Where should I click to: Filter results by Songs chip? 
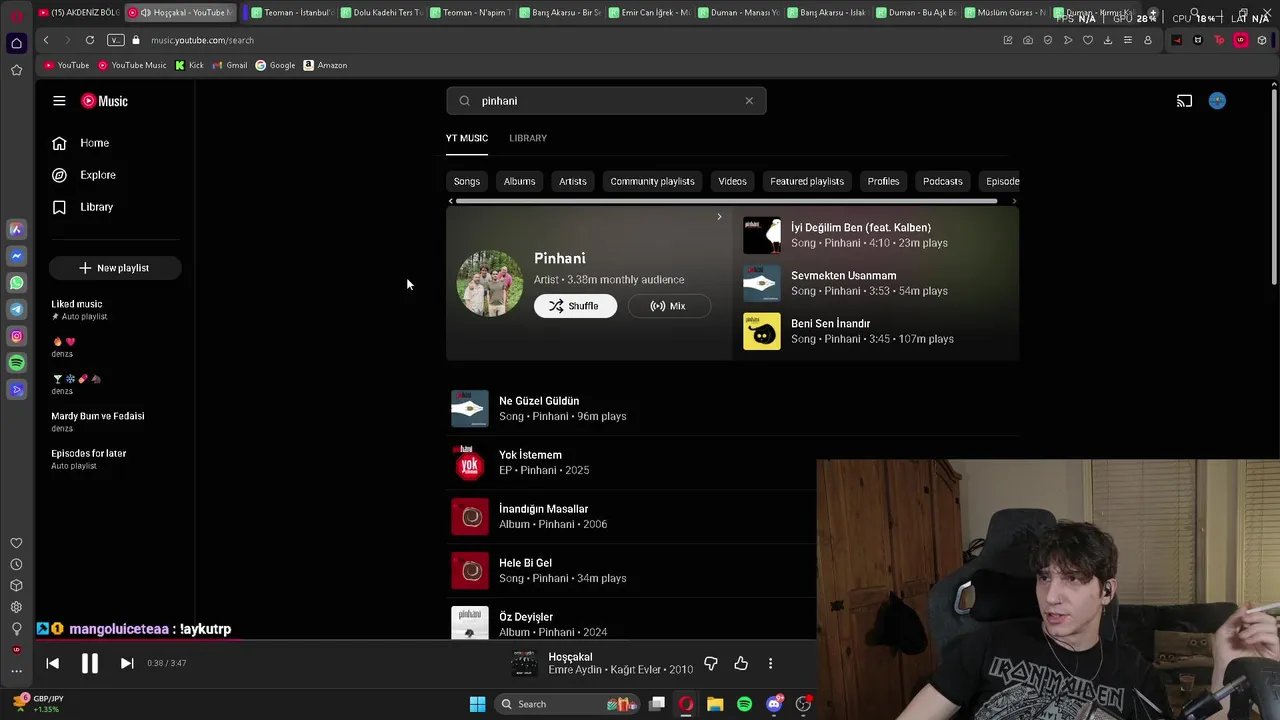click(467, 181)
